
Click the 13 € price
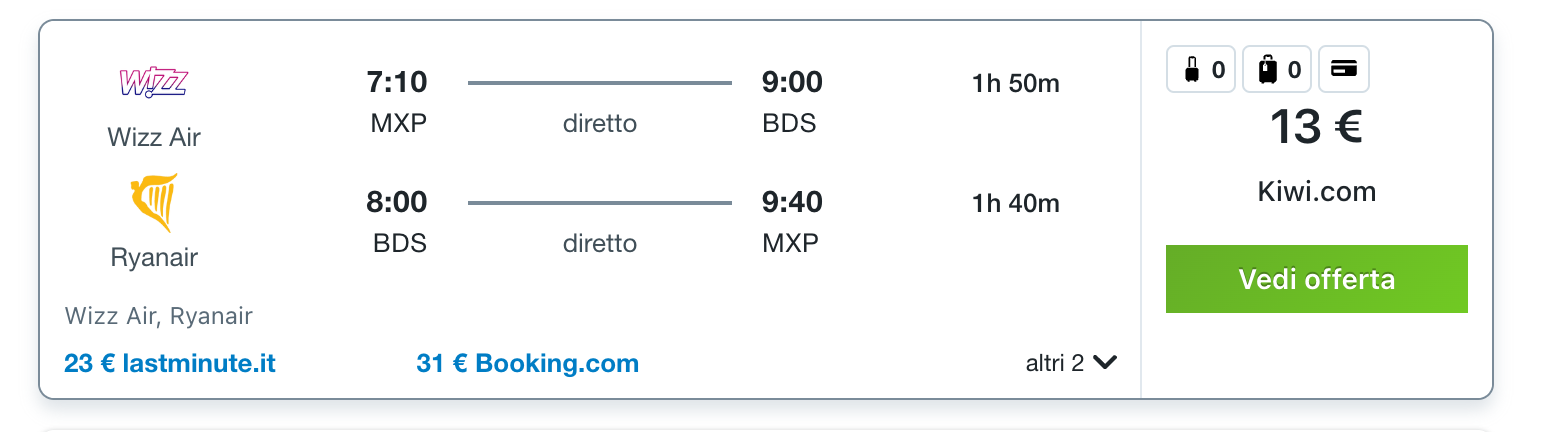[1316, 127]
